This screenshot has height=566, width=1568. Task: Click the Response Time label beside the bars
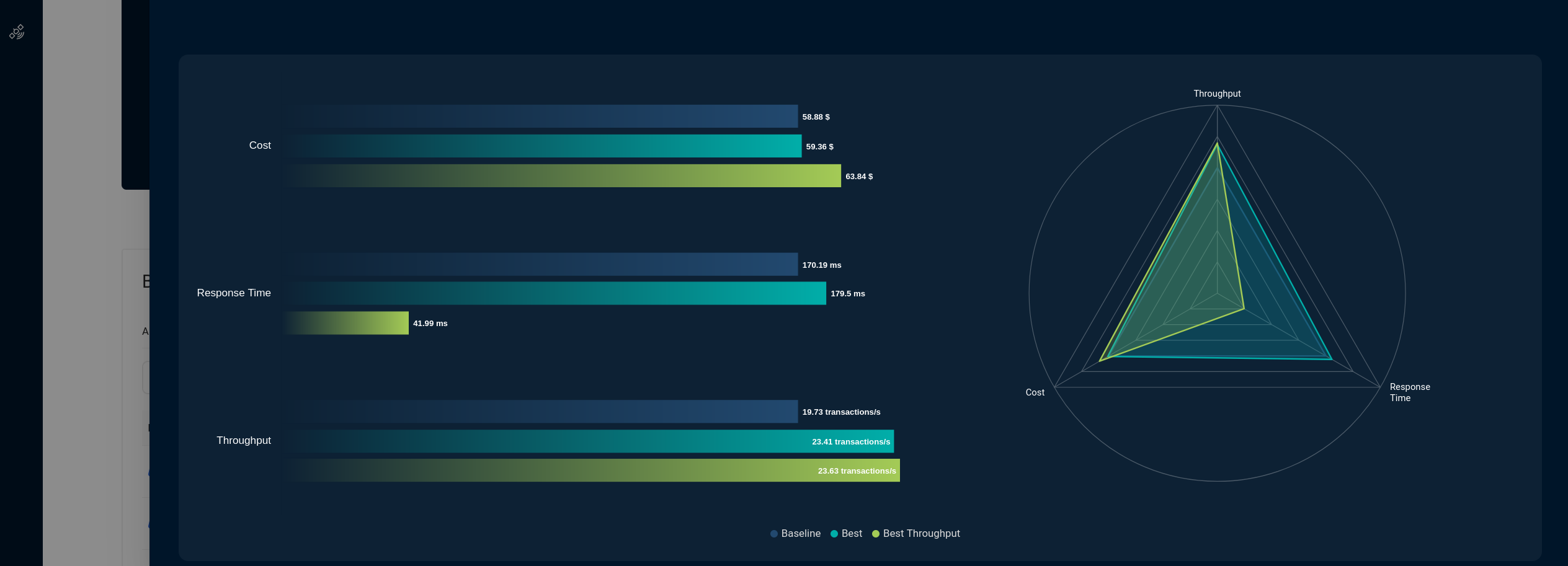click(x=234, y=293)
